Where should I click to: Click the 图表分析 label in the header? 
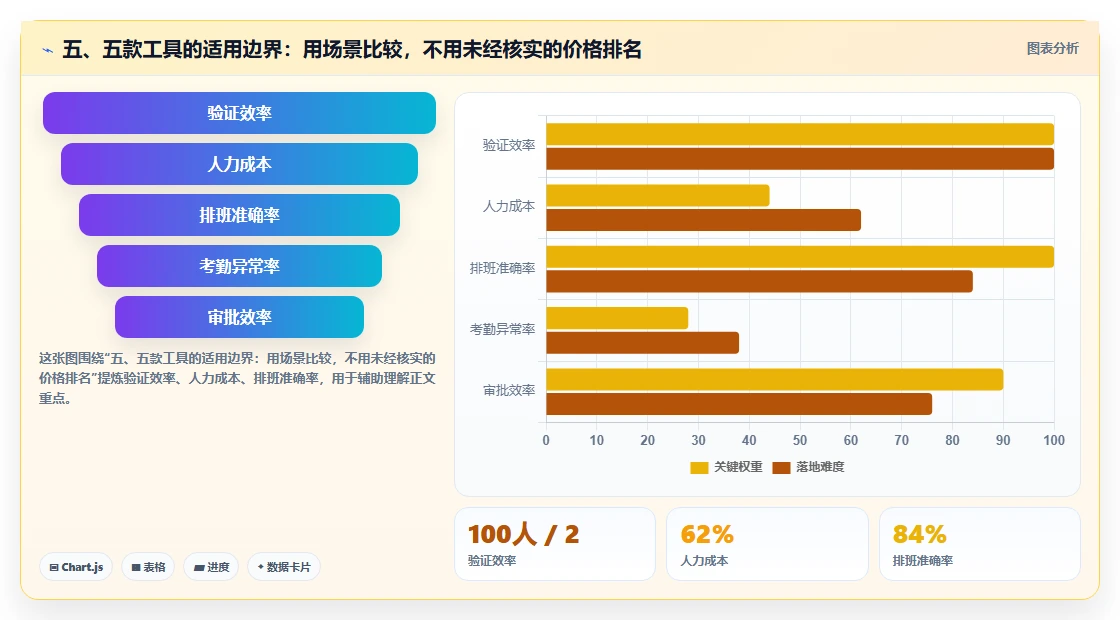1052,49
